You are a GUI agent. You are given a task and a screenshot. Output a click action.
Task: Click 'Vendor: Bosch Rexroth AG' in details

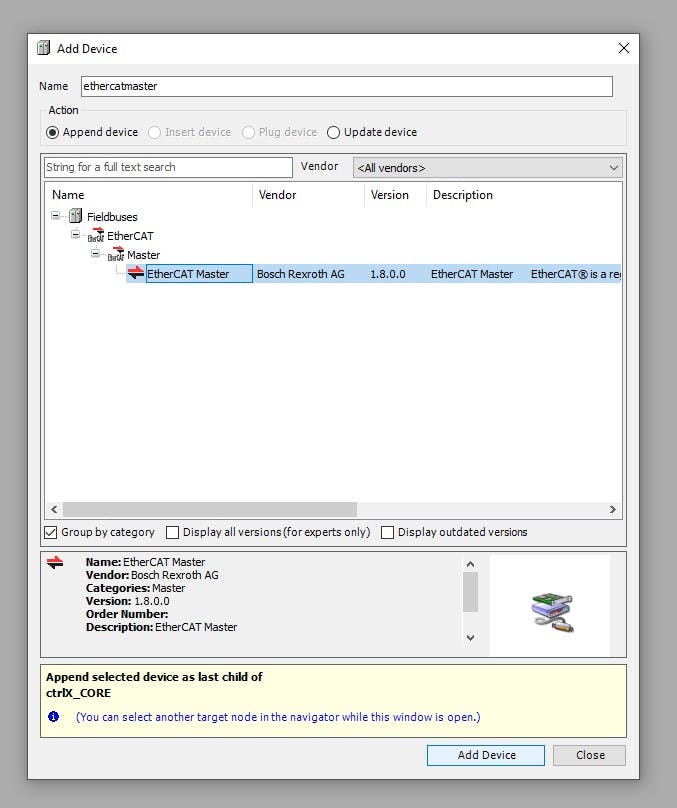(x=152, y=575)
